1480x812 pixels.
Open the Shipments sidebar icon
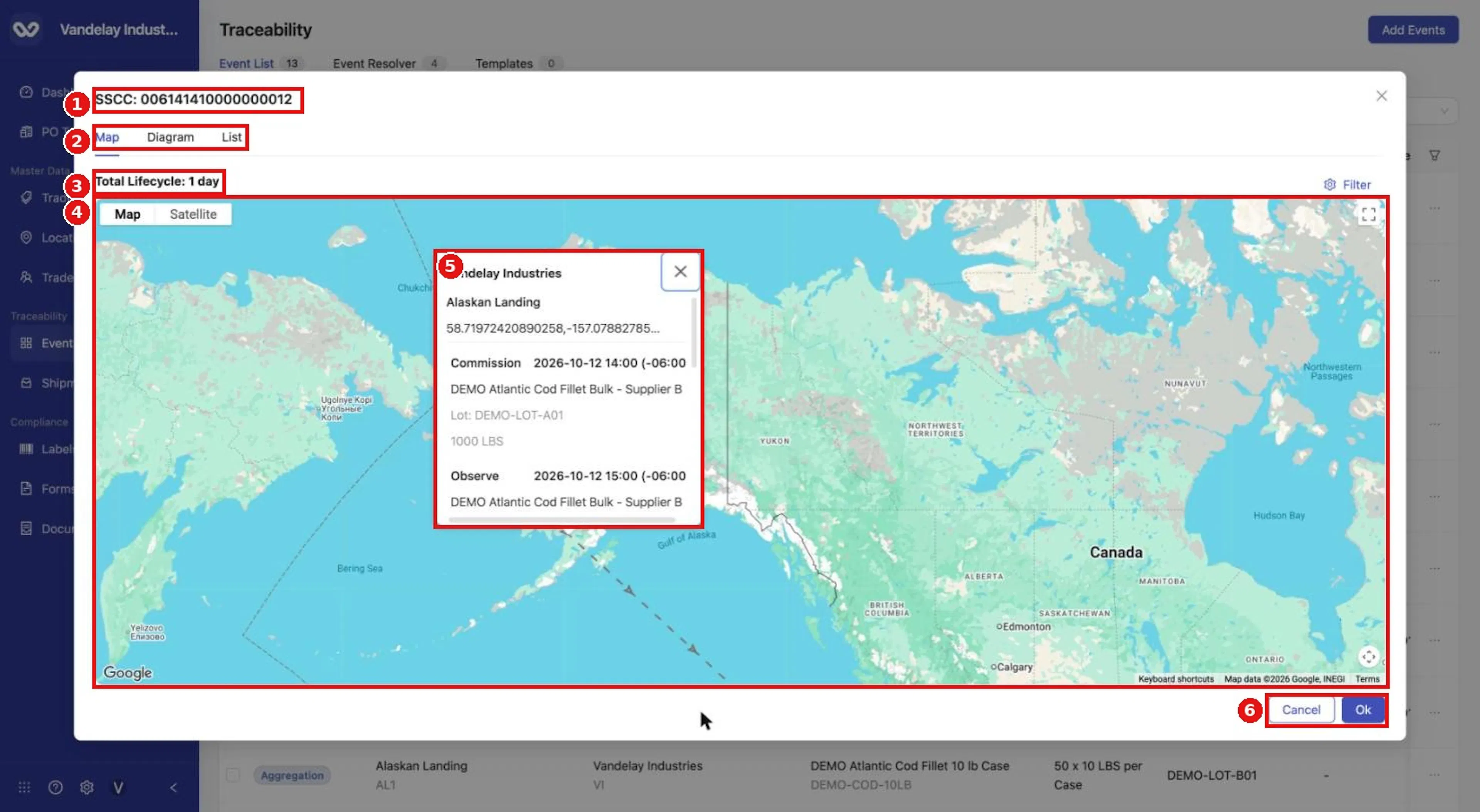26,383
